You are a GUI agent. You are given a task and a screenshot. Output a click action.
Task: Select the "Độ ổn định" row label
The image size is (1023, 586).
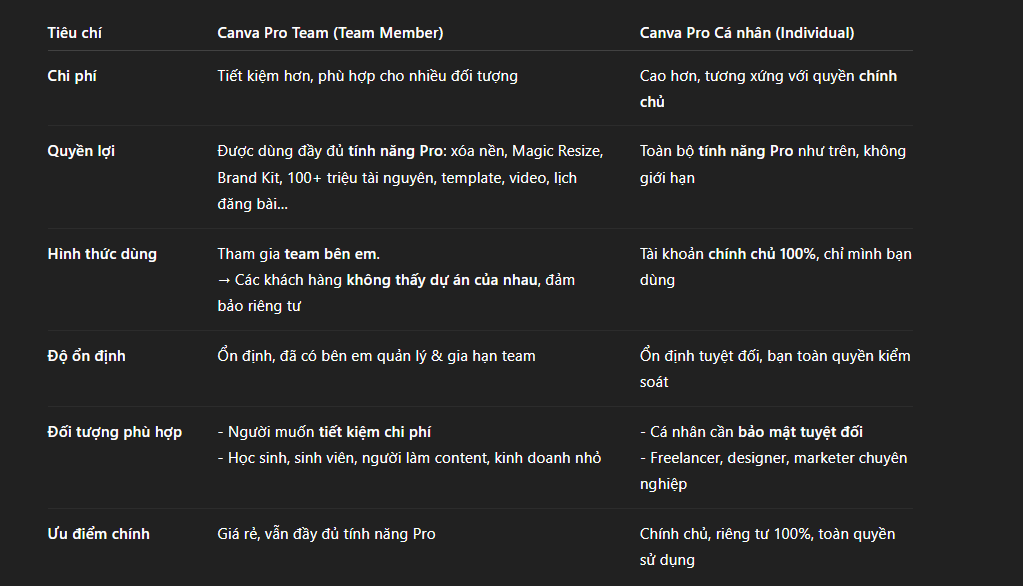(x=87, y=356)
